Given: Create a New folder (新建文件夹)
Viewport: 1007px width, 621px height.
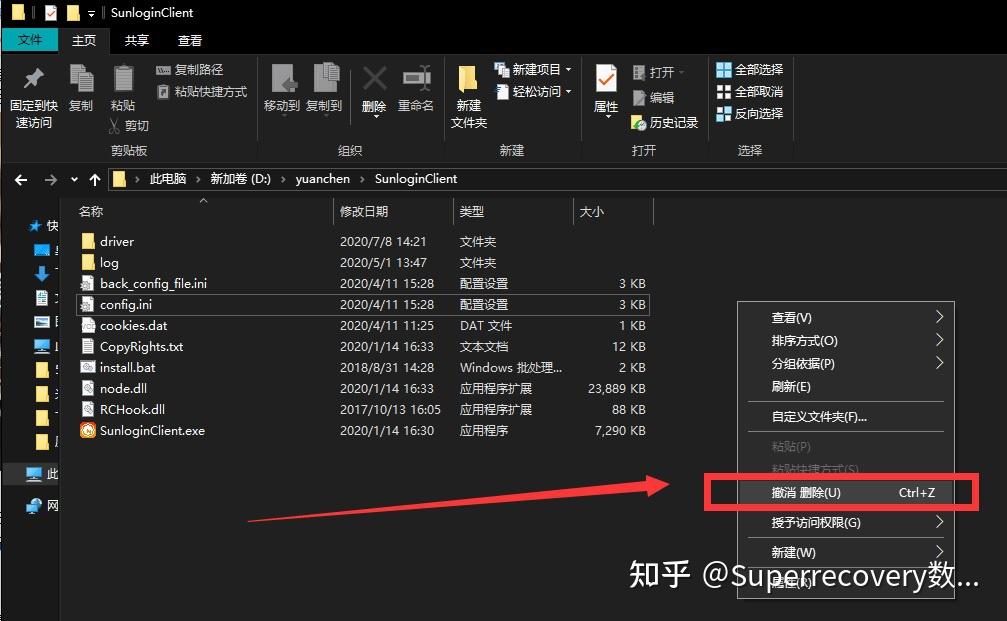Looking at the screenshot, I should coord(469,96).
